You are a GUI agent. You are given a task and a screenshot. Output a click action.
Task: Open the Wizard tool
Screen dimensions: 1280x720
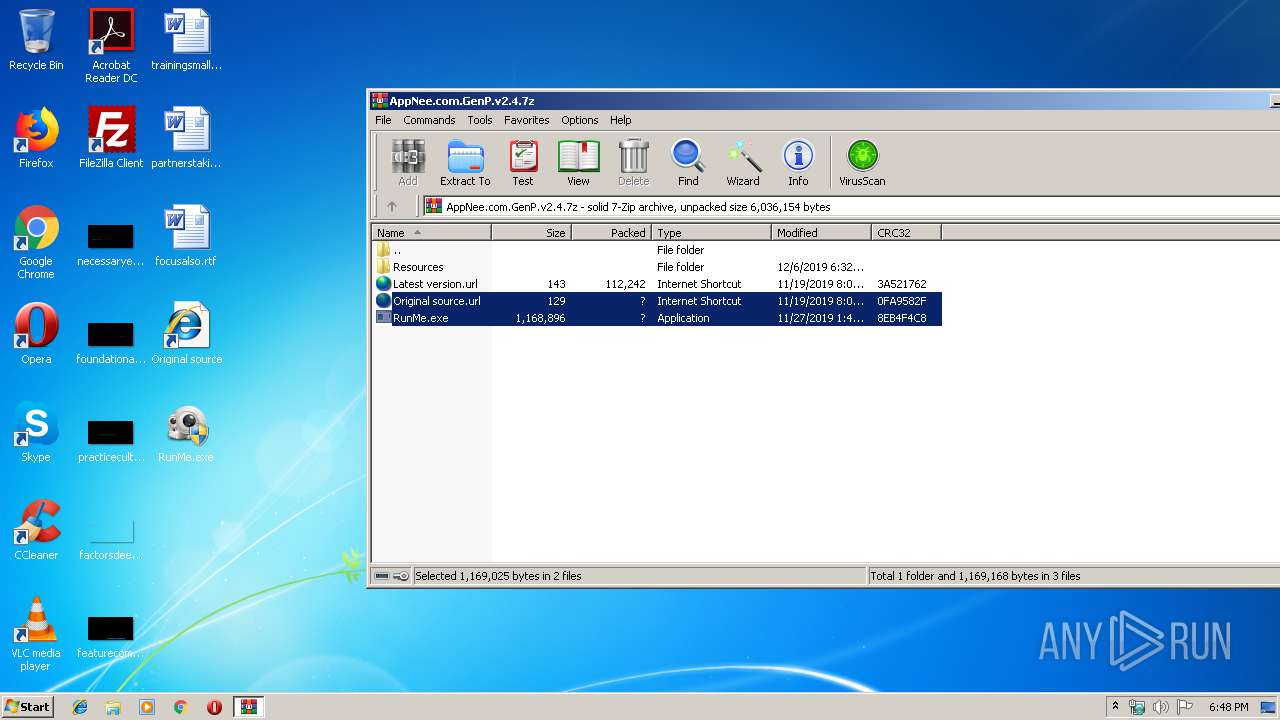click(x=743, y=163)
